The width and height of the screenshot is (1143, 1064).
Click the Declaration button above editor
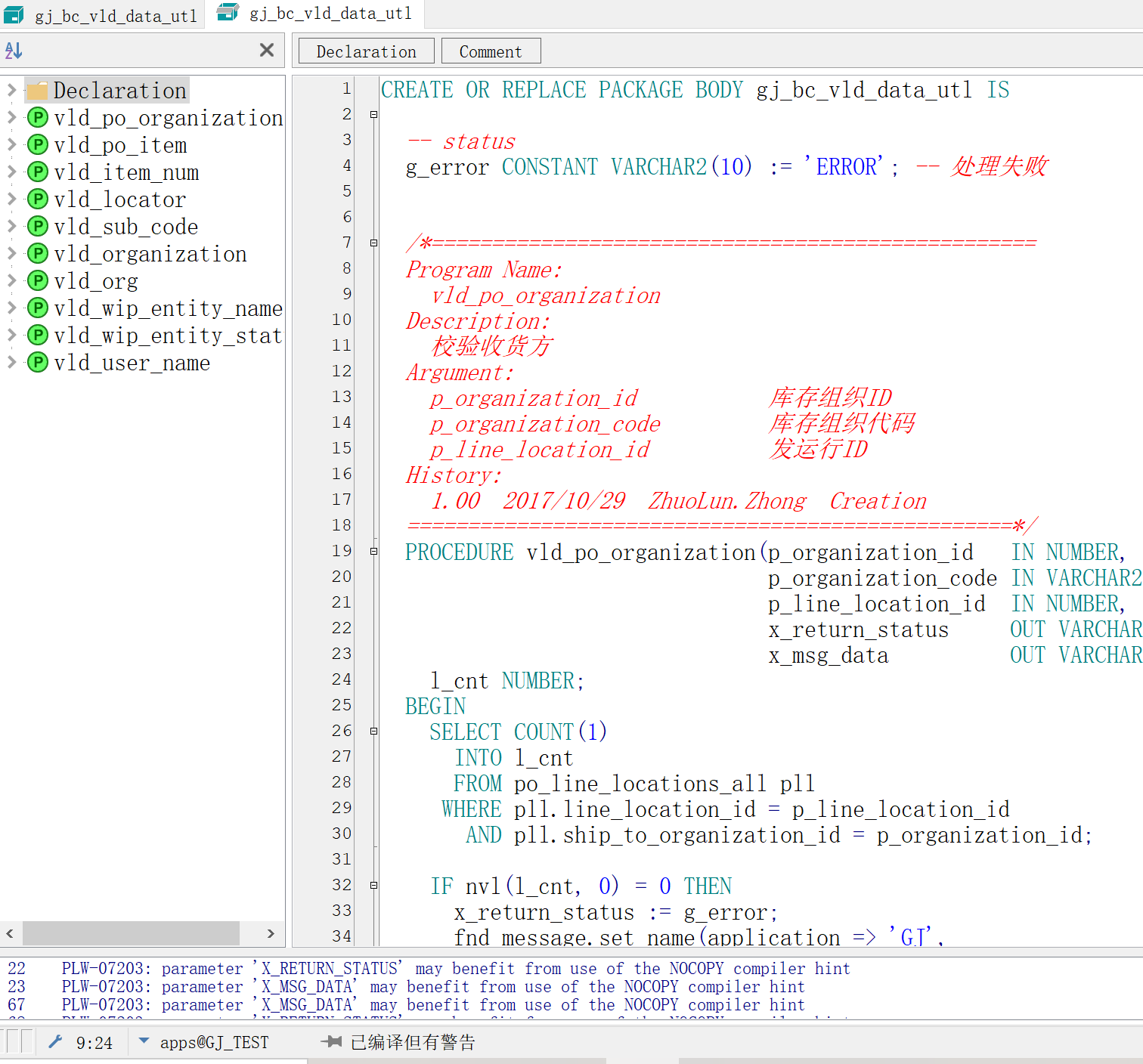tap(366, 51)
